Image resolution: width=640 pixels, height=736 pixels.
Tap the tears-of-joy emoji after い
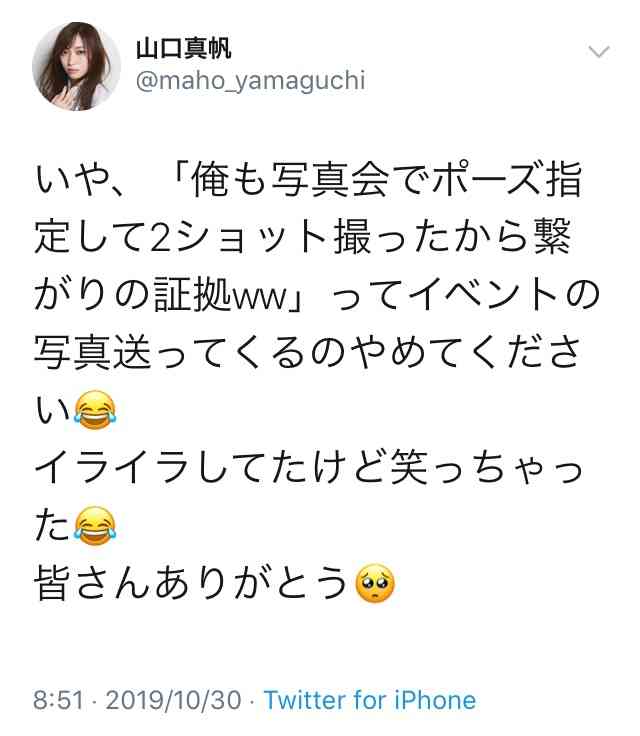tap(95, 409)
